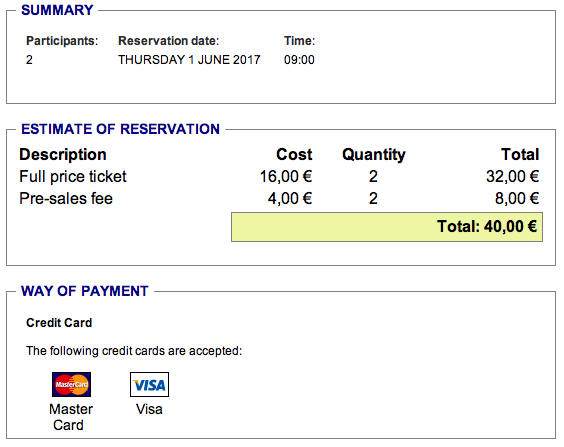This screenshot has width=564, height=447.
Task: Click the MasterCard logo icon
Action: tap(71, 384)
